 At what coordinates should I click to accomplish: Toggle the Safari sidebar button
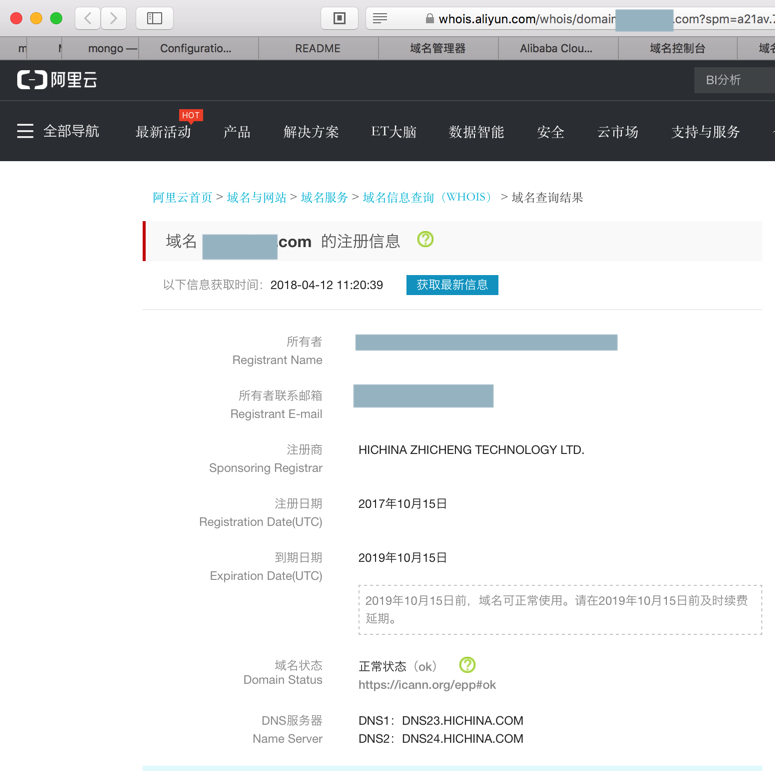coord(154,18)
